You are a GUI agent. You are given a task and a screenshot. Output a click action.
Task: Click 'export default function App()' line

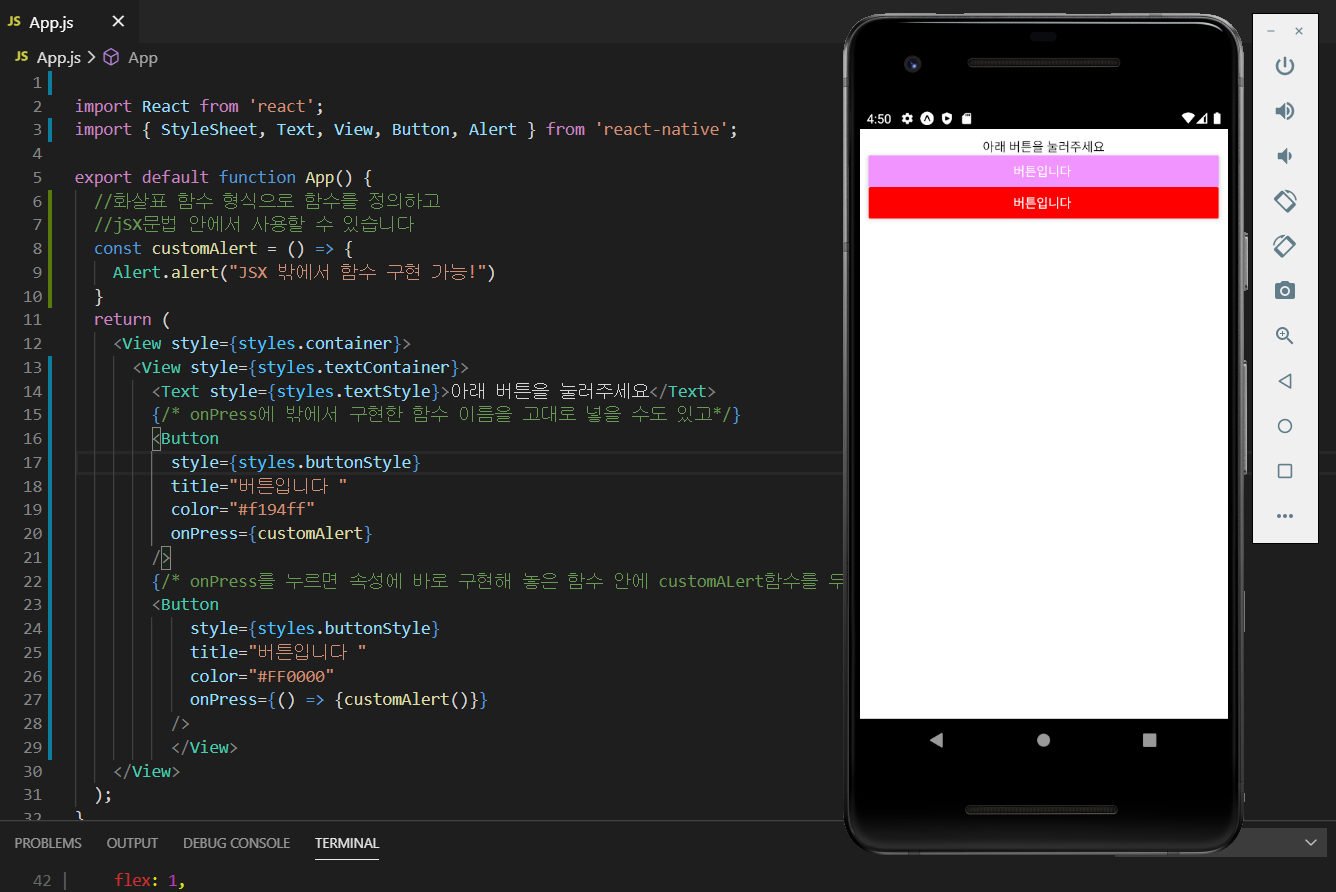coord(223,177)
